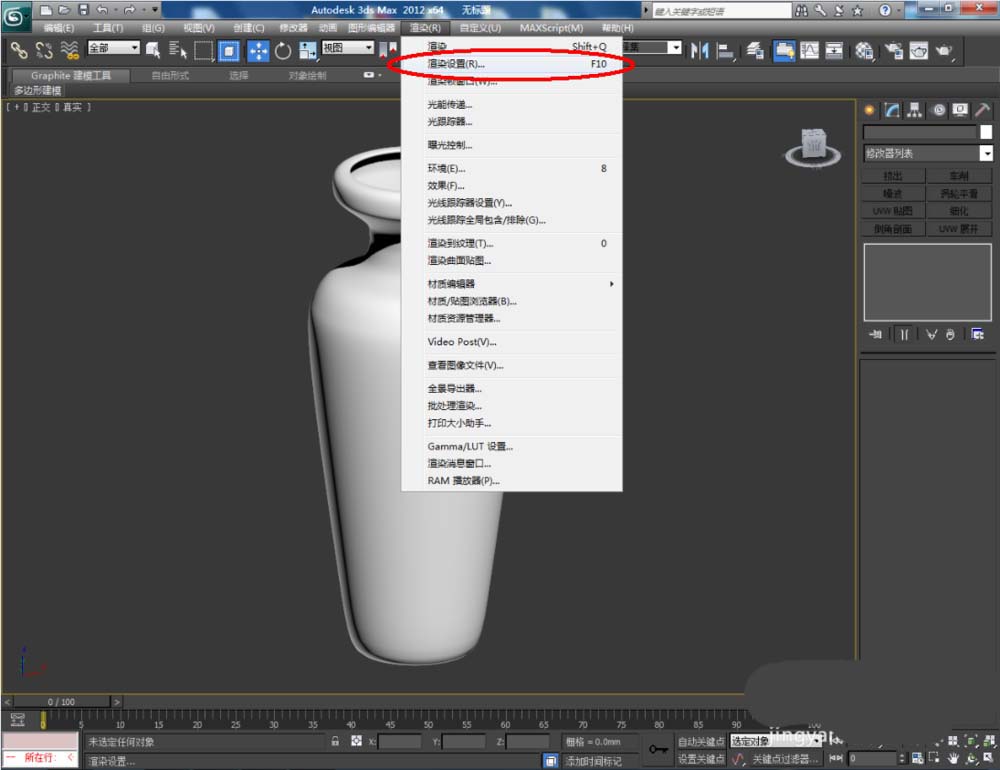1000x770 pixels.
Task: Switch to the Create panel tab icon
Action: coord(869,110)
